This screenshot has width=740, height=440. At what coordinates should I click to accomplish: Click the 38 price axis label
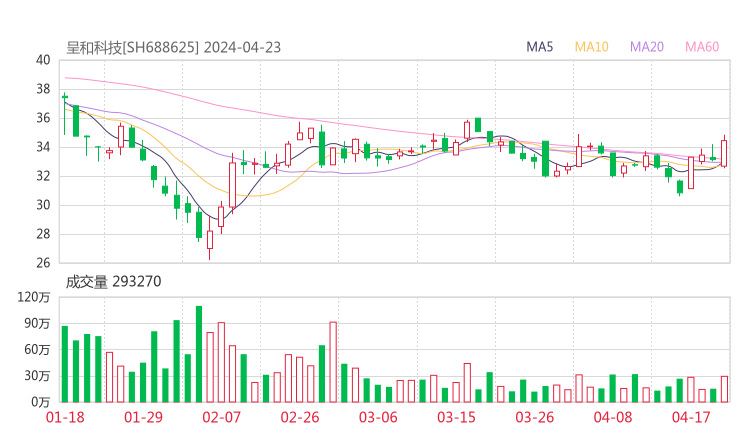[x=43, y=89]
